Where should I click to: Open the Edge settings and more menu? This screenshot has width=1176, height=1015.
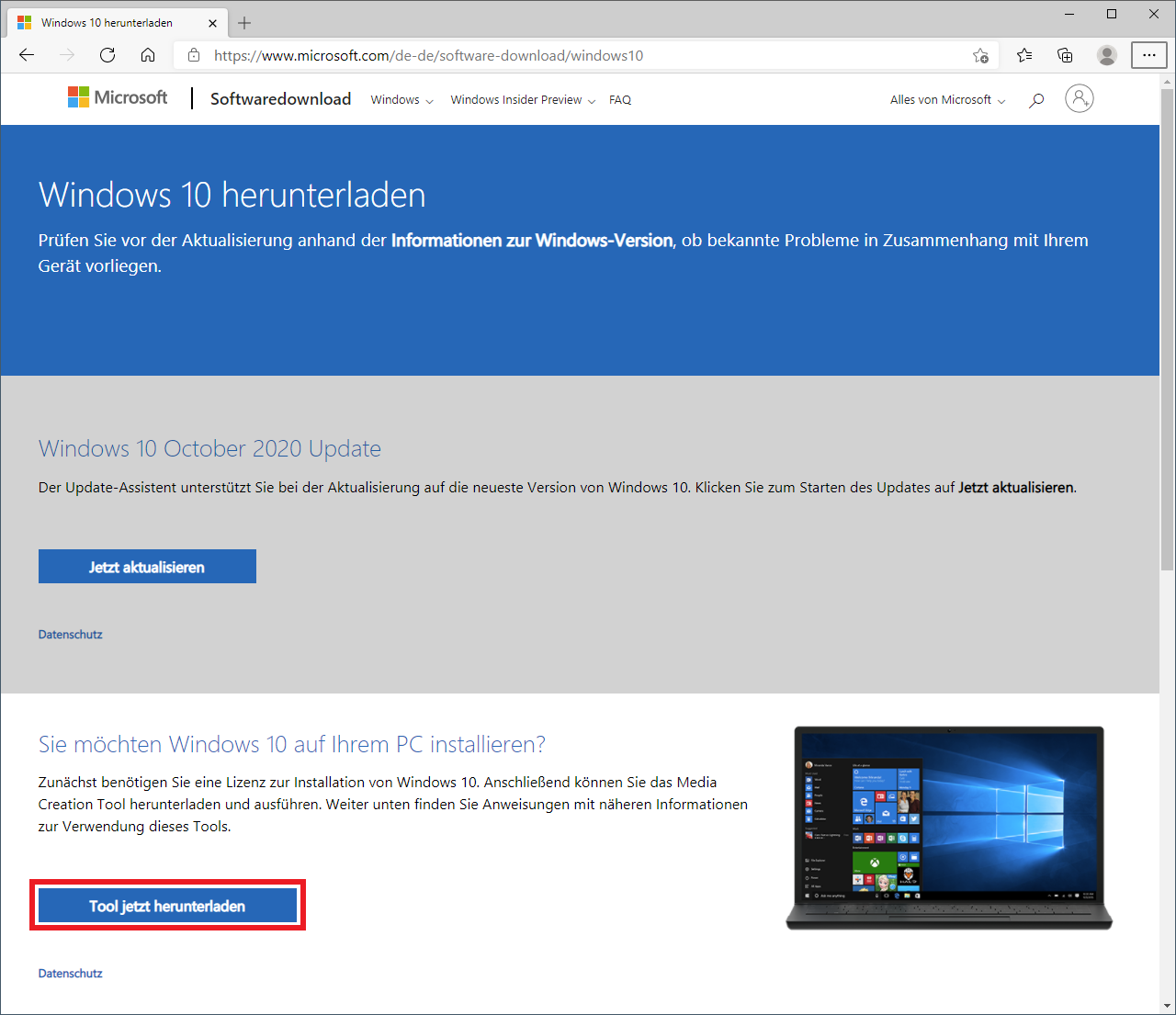point(1148,55)
